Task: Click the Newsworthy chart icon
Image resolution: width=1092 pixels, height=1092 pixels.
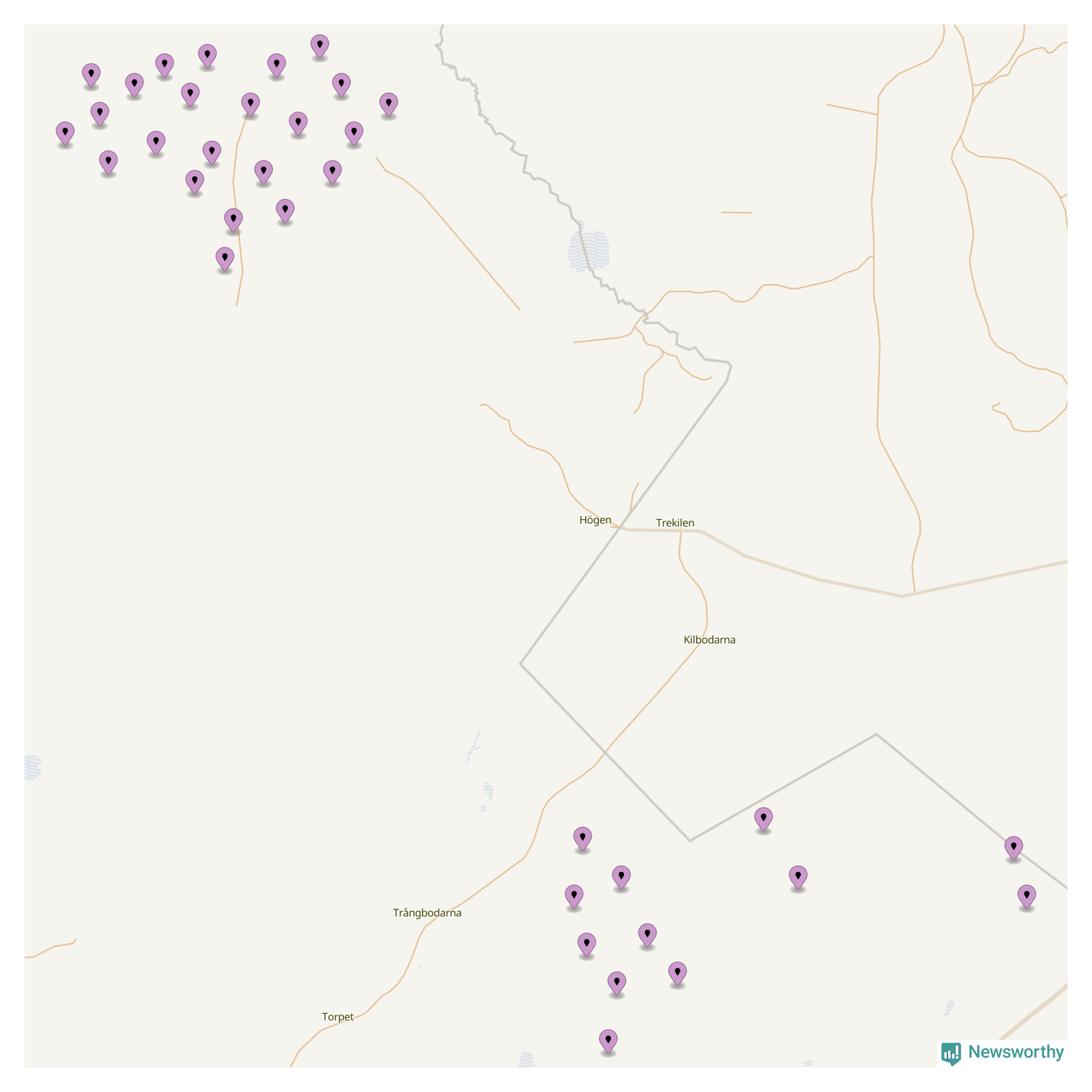Action: [x=951, y=1054]
